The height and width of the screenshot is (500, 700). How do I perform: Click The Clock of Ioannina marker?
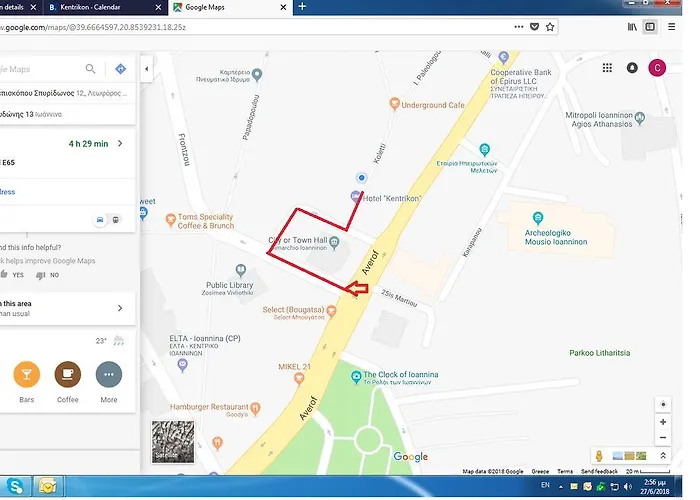tap(356, 377)
